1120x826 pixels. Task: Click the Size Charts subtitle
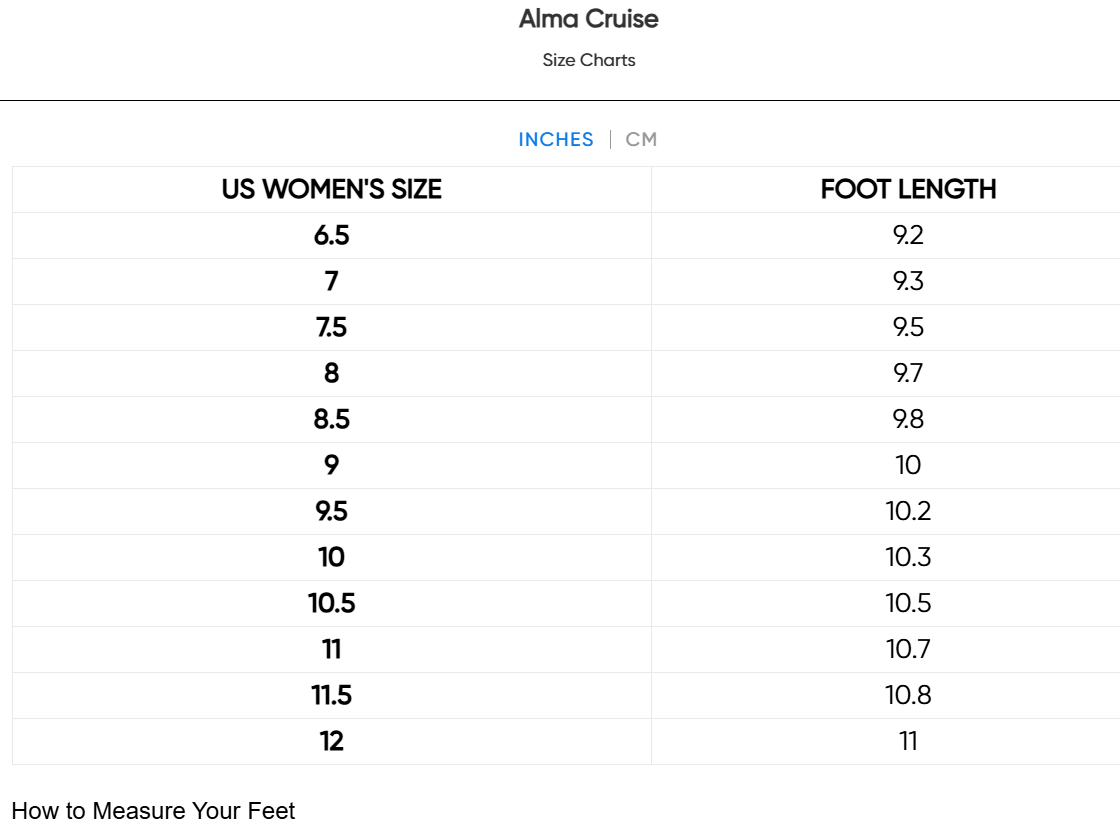tap(589, 60)
